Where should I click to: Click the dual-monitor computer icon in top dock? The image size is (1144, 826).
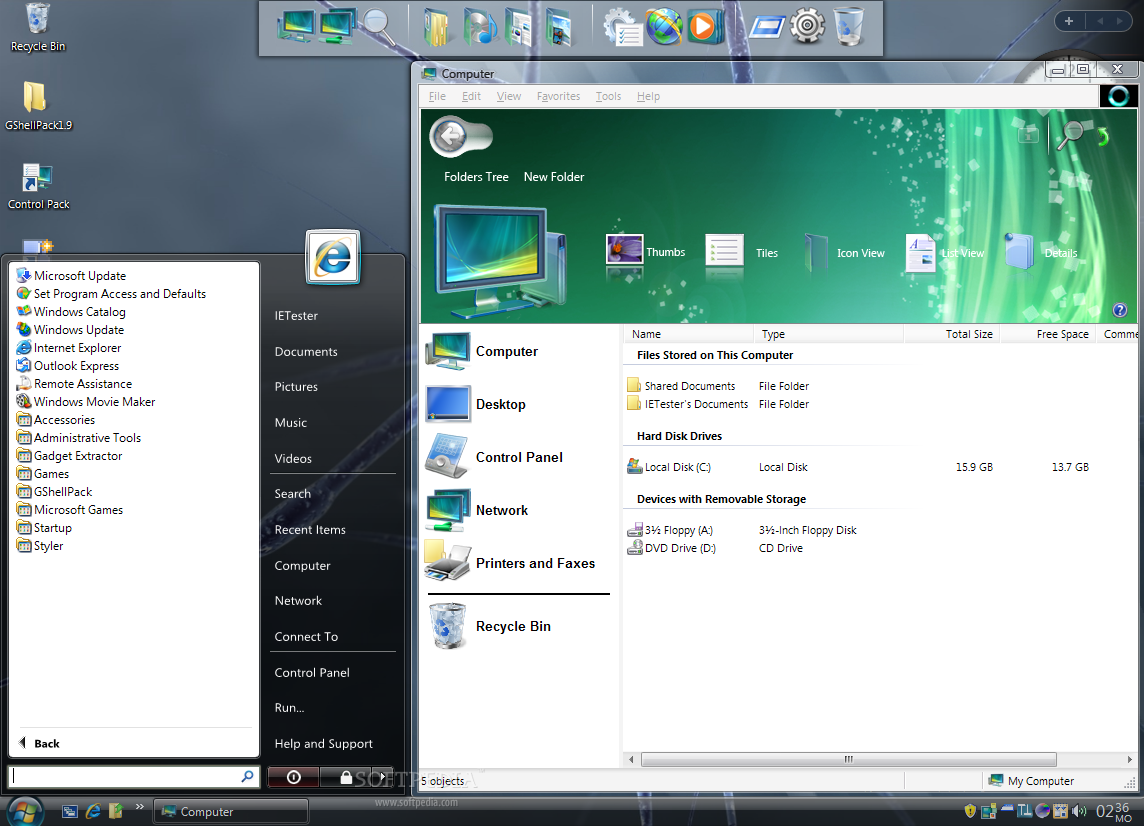[x=337, y=26]
